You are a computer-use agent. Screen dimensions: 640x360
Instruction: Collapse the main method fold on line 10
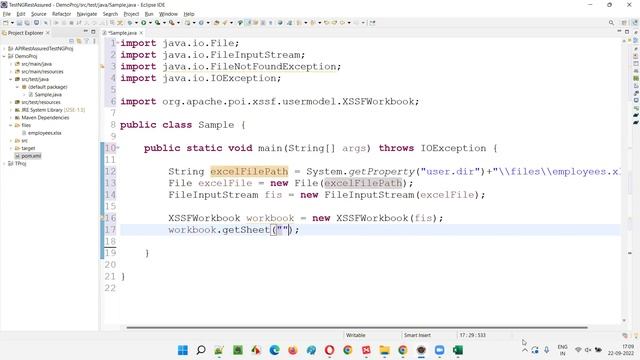click(118, 148)
